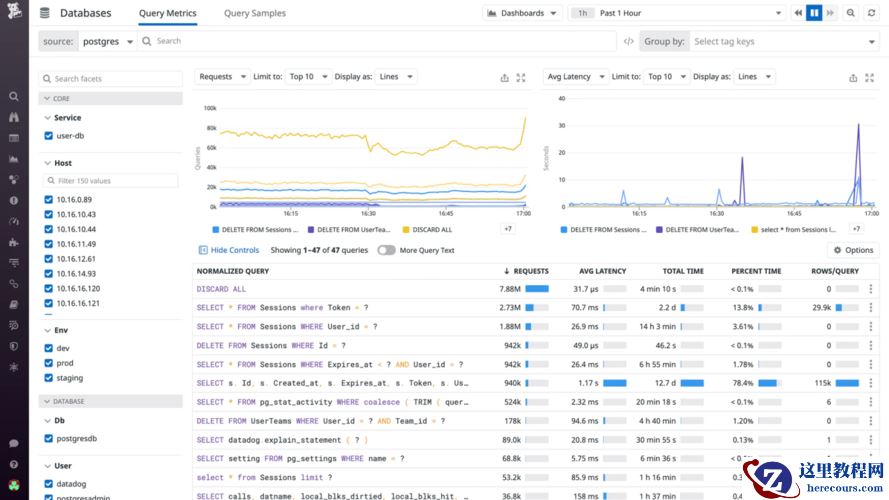
Task: Open the help icon in sidebar
Action: [14, 464]
